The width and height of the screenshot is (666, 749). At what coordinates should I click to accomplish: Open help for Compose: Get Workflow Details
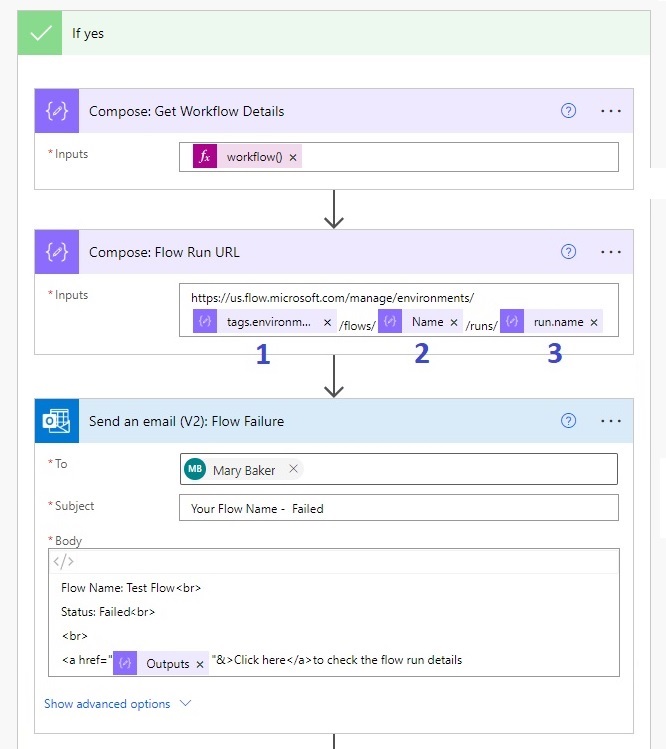tap(568, 111)
